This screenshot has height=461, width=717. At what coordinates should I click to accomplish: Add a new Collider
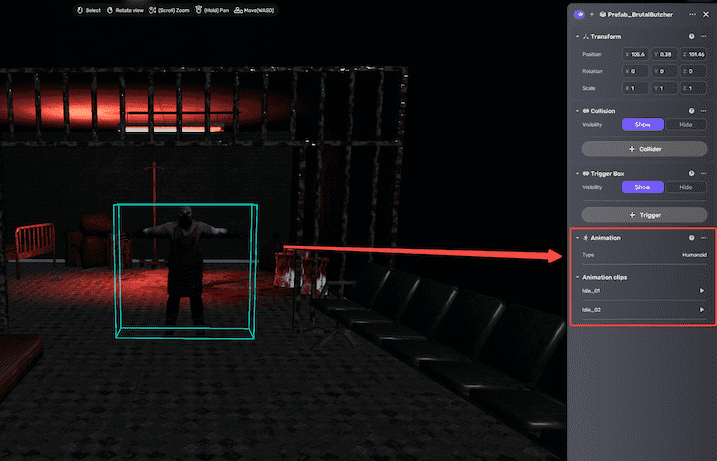643,148
